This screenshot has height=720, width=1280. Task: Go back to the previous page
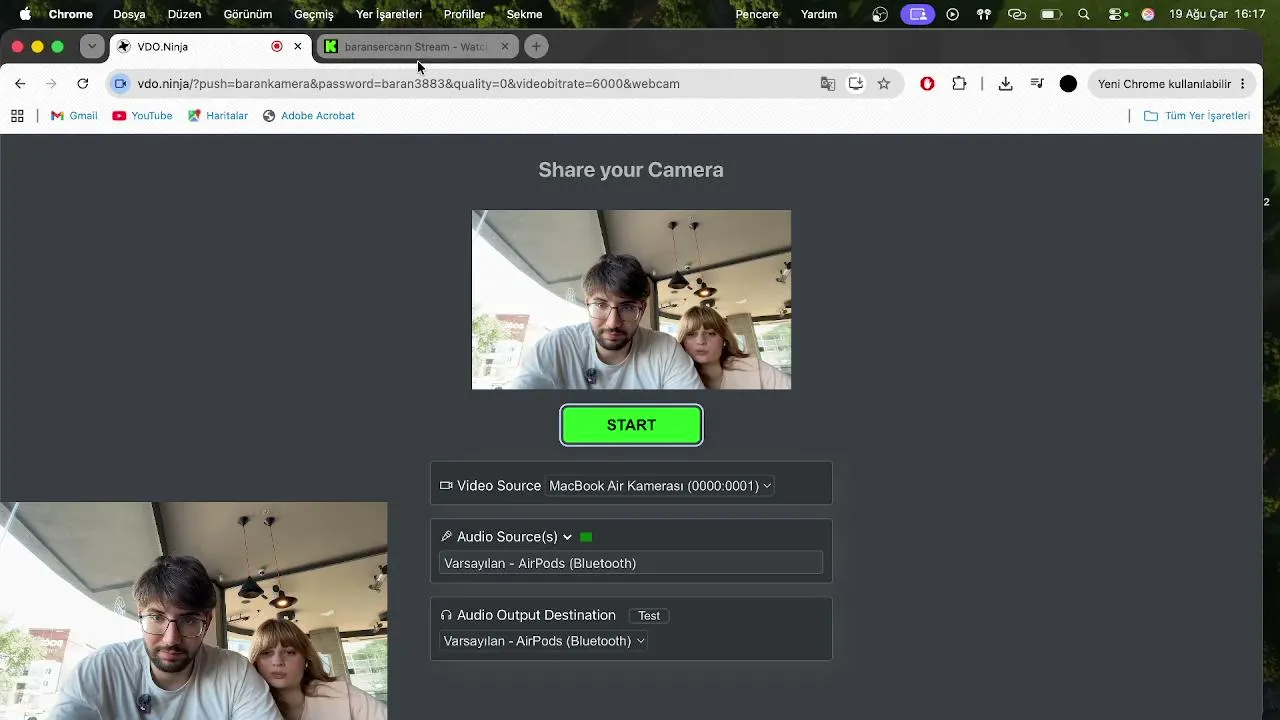pyautogui.click(x=20, y=84)
